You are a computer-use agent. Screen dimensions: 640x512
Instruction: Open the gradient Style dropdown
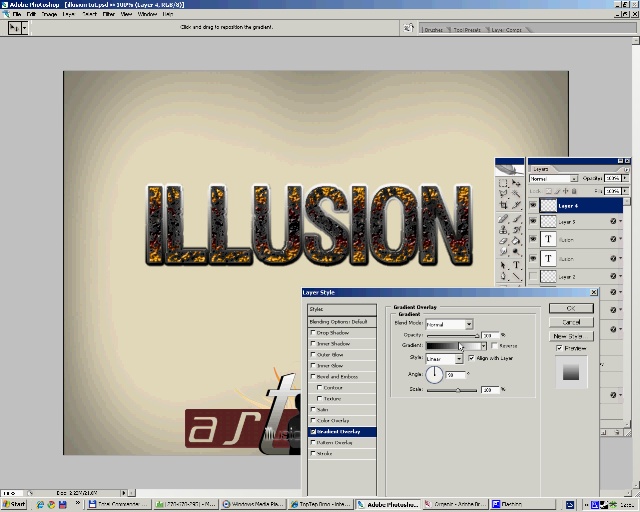[459, 358]
